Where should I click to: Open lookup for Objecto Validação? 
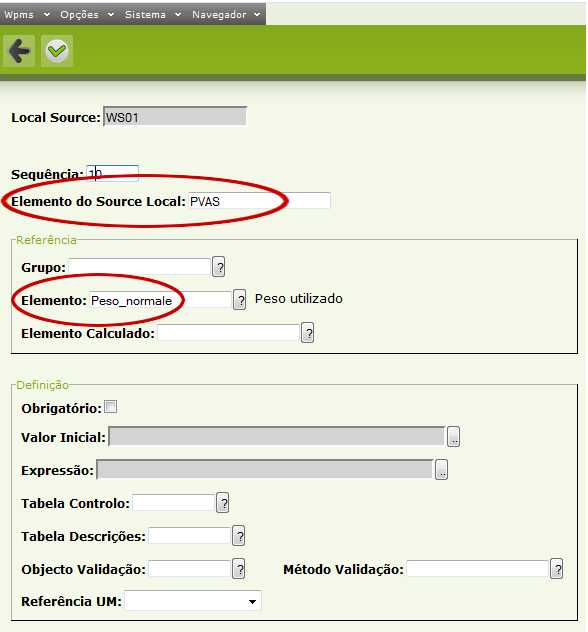tap(239, 569)
